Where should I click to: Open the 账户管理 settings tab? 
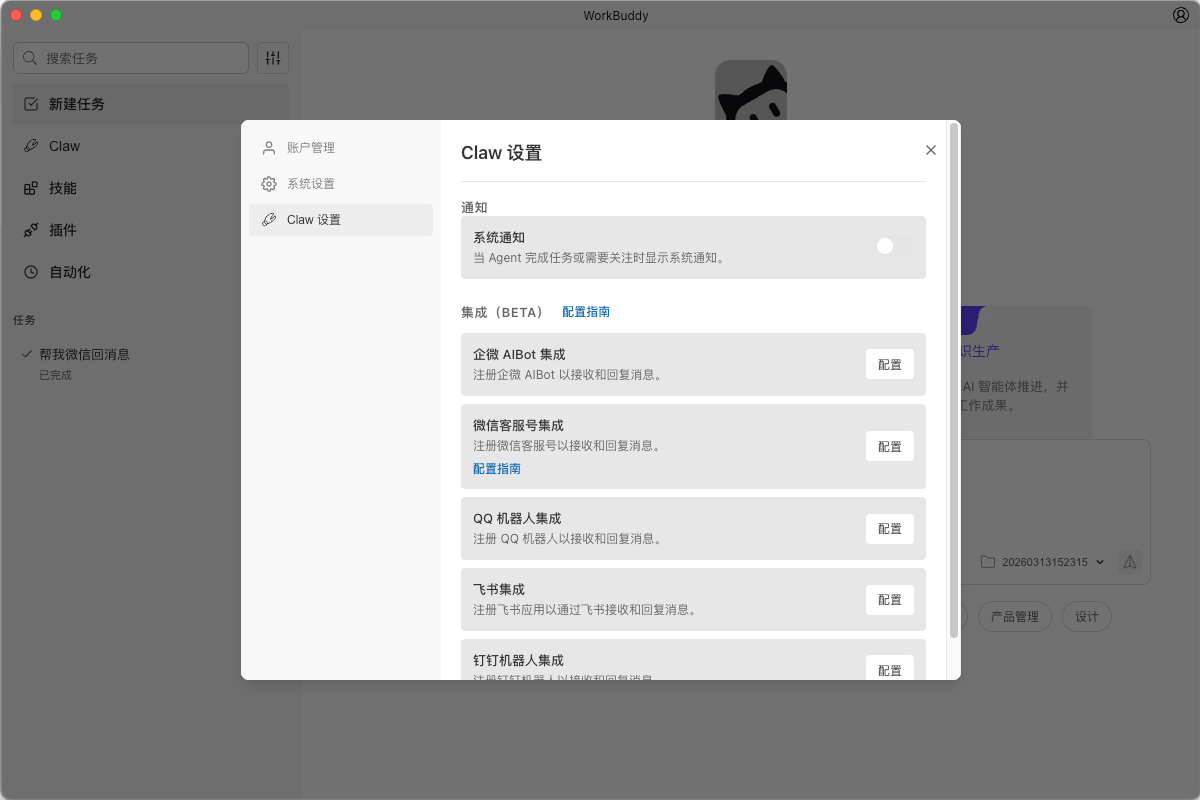[x=341, y=148]
